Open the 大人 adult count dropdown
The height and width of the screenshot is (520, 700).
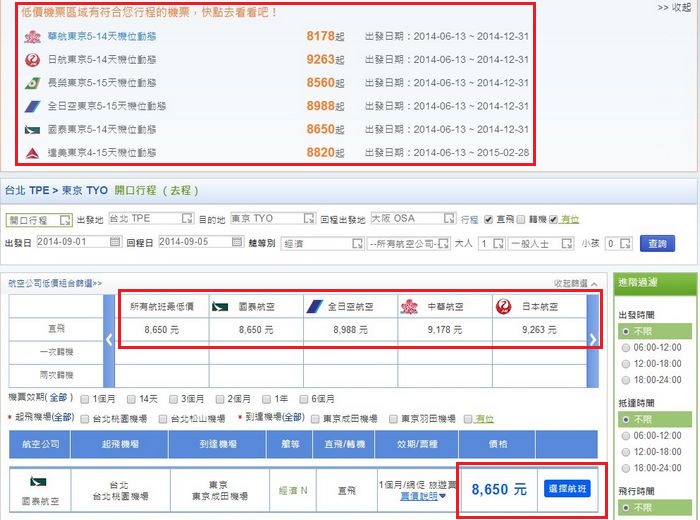(x=492, y=244)
